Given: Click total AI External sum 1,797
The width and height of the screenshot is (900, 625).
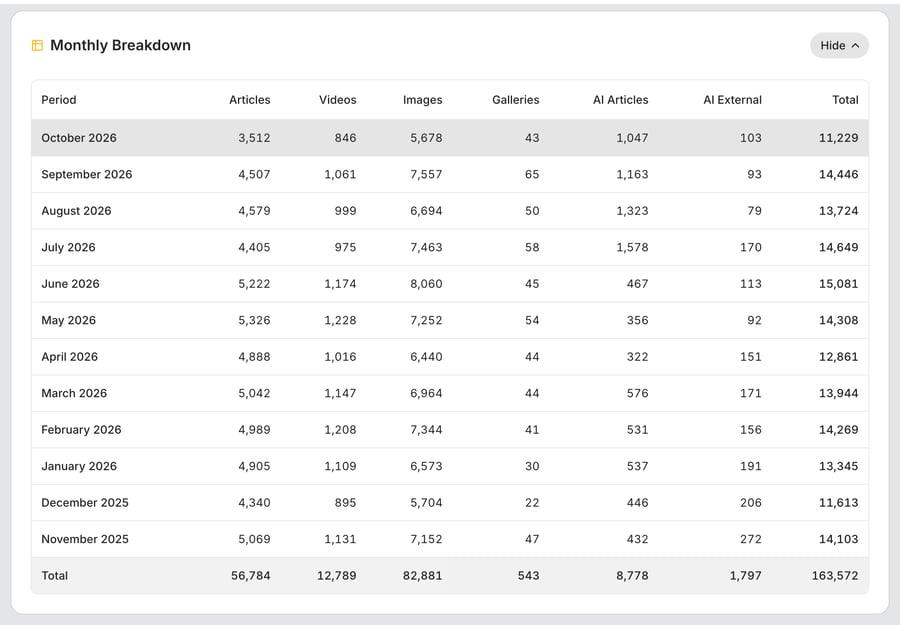Looking at the screenshot, I should tap(746, 576).
